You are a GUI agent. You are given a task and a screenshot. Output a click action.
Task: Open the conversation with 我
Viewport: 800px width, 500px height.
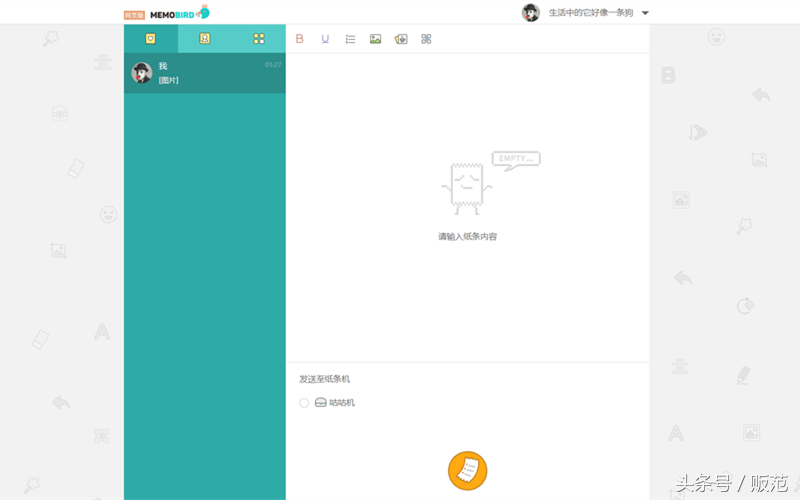[x=205, y=73]
